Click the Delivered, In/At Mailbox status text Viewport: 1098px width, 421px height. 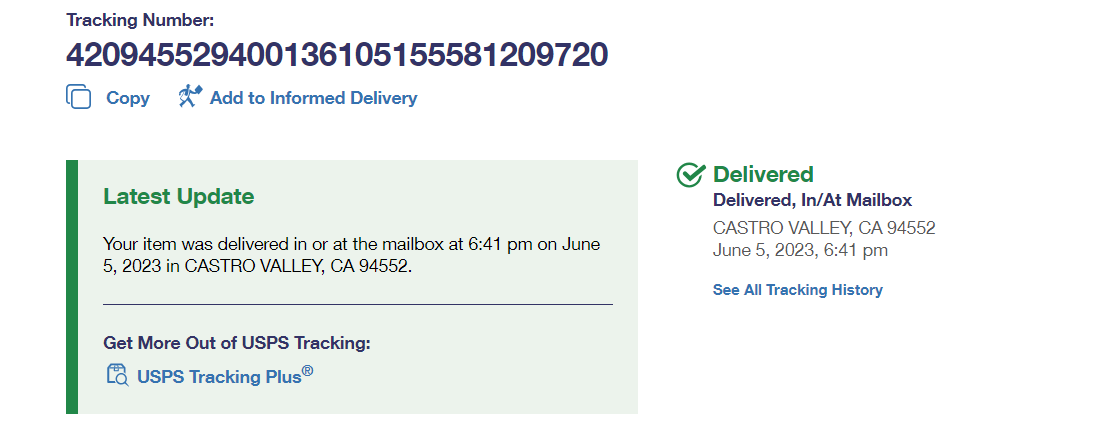[812, 201]
